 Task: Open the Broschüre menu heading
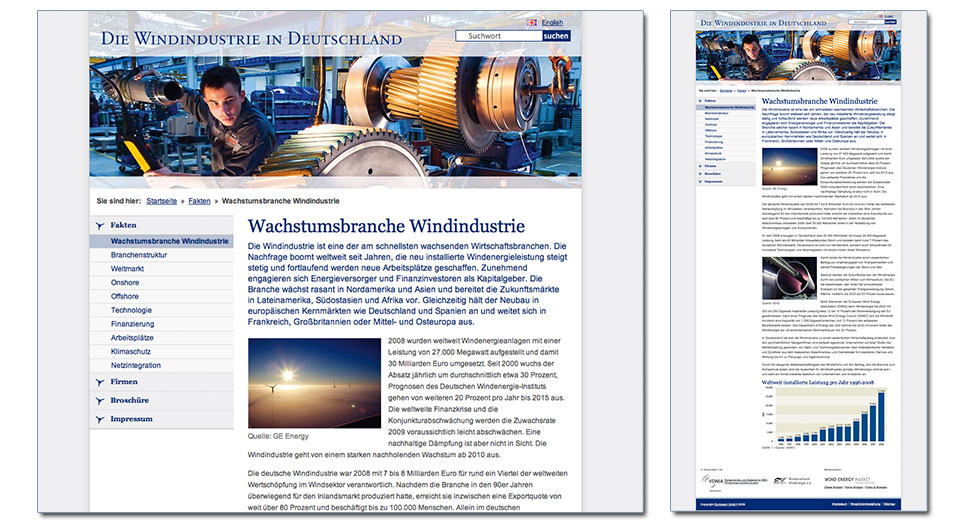coord(129,400)
